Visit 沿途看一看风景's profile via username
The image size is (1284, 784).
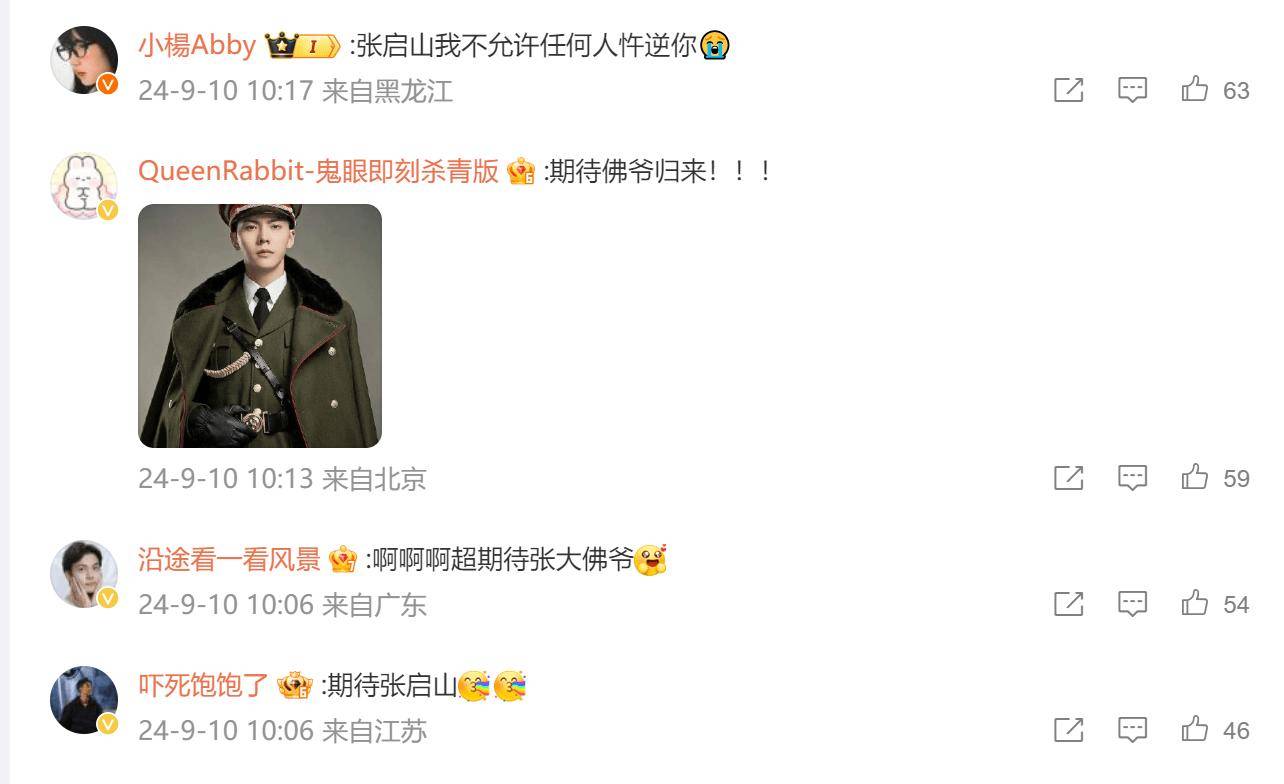pyautogui.click(x=229, y=560)
